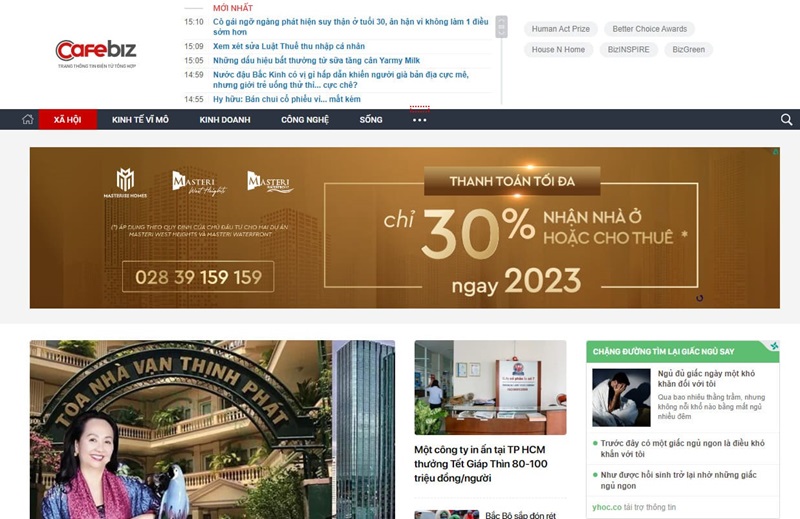Image resolution: width=800 pixels, height=519 pixels.
Task: Click the pinwheel icon on sleep widget
Action: click(x=773, y=347)
